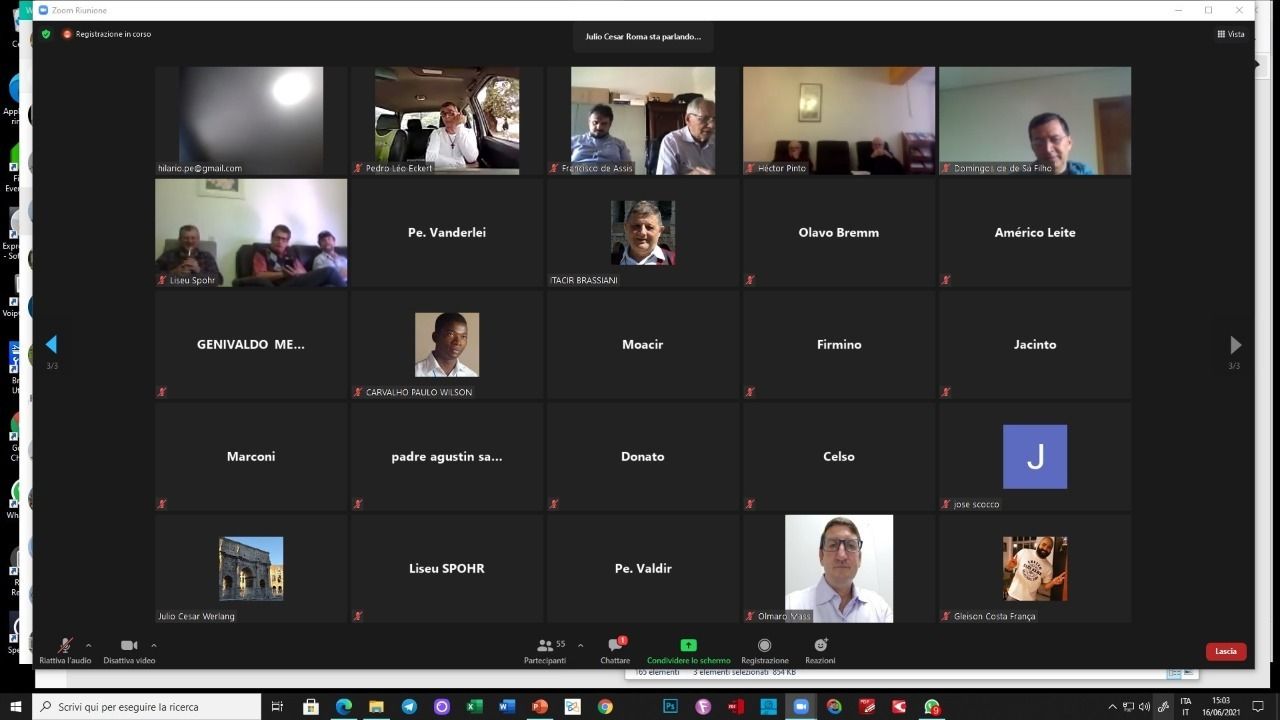This screenshot has width=1280, height=720.
Task: Expand the Partecipanti options arrow
Action: pos(580,646)
